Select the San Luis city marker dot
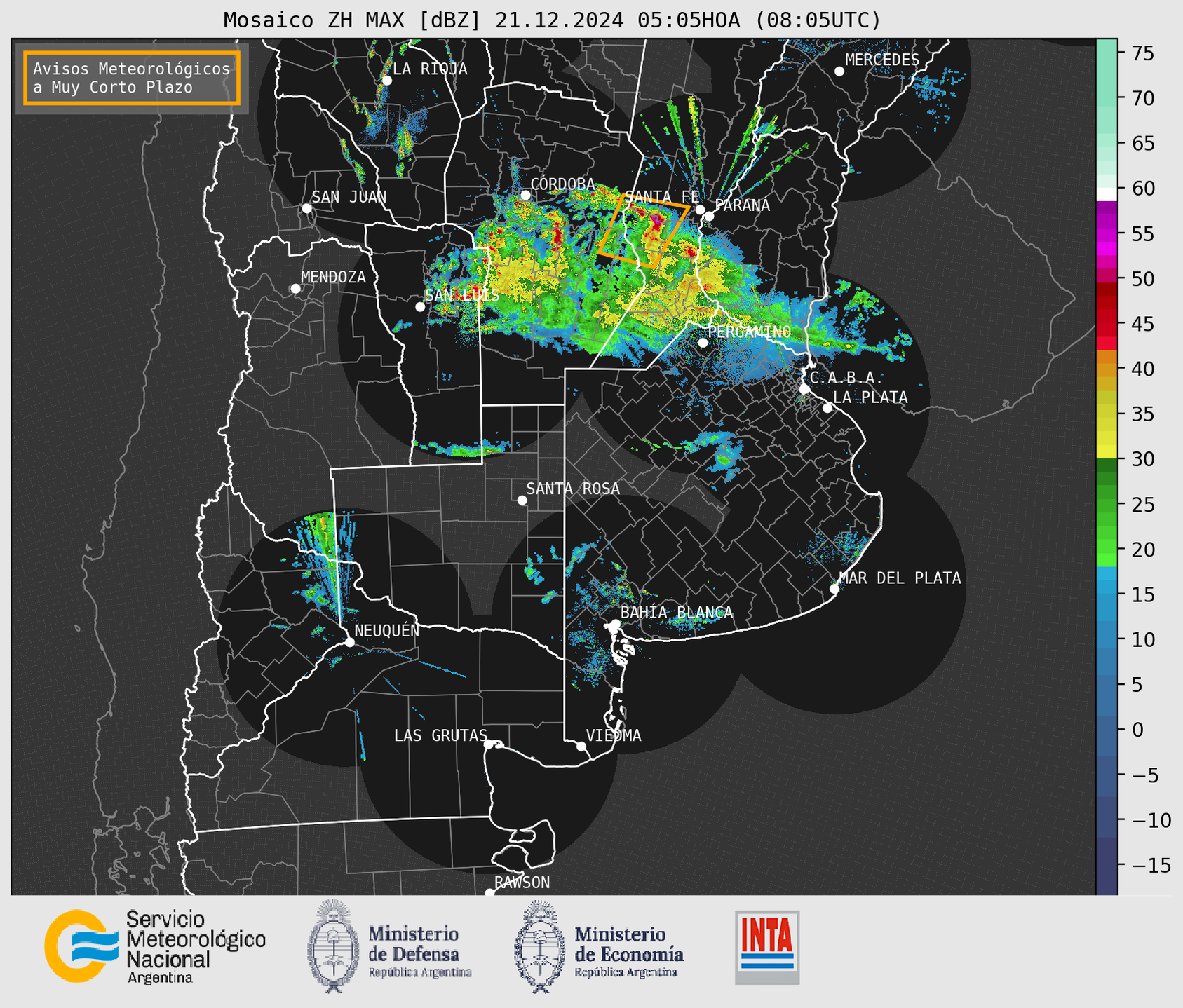This screenshot has height=1008, width=1183. coord(420,307)
